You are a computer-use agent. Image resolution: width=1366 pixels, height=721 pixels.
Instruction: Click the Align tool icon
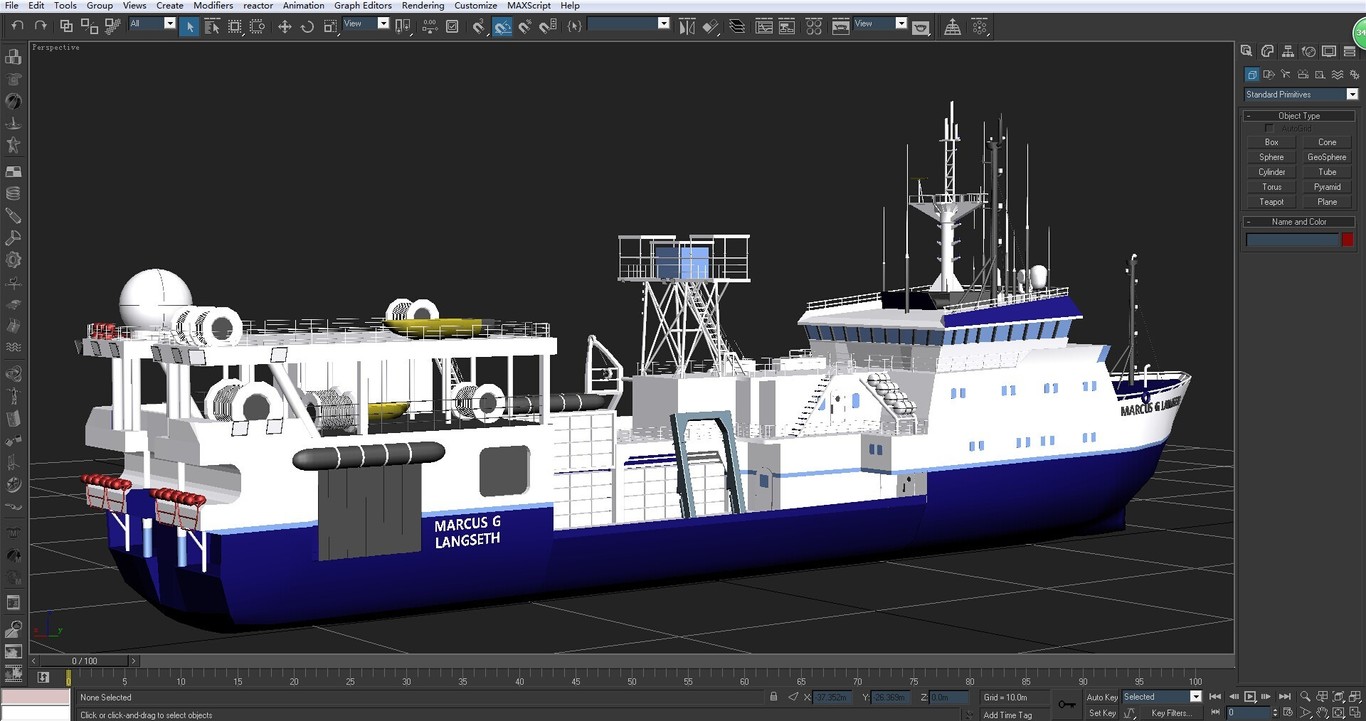coord(710,27)
